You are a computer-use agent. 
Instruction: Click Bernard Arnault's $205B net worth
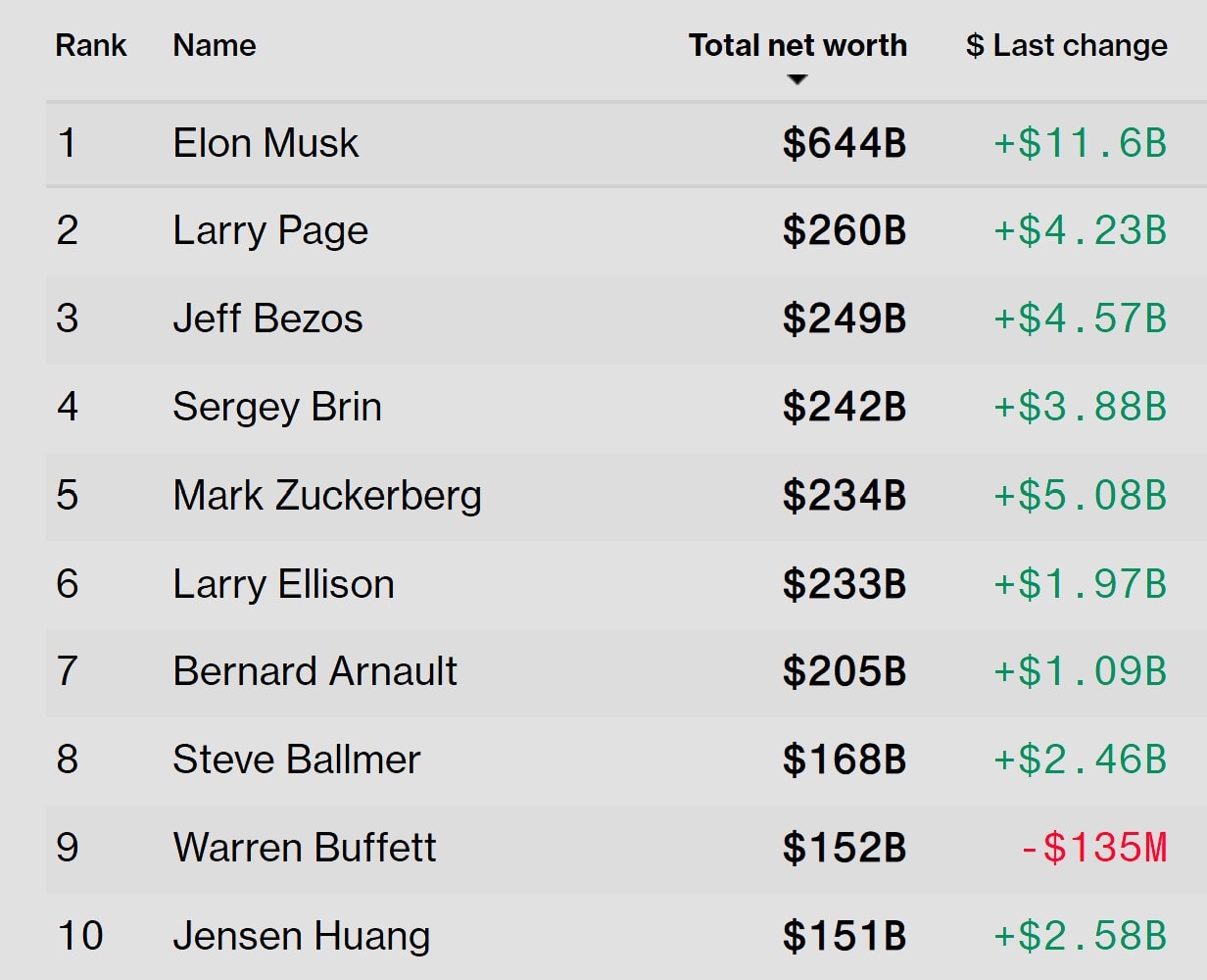(844, 672)
